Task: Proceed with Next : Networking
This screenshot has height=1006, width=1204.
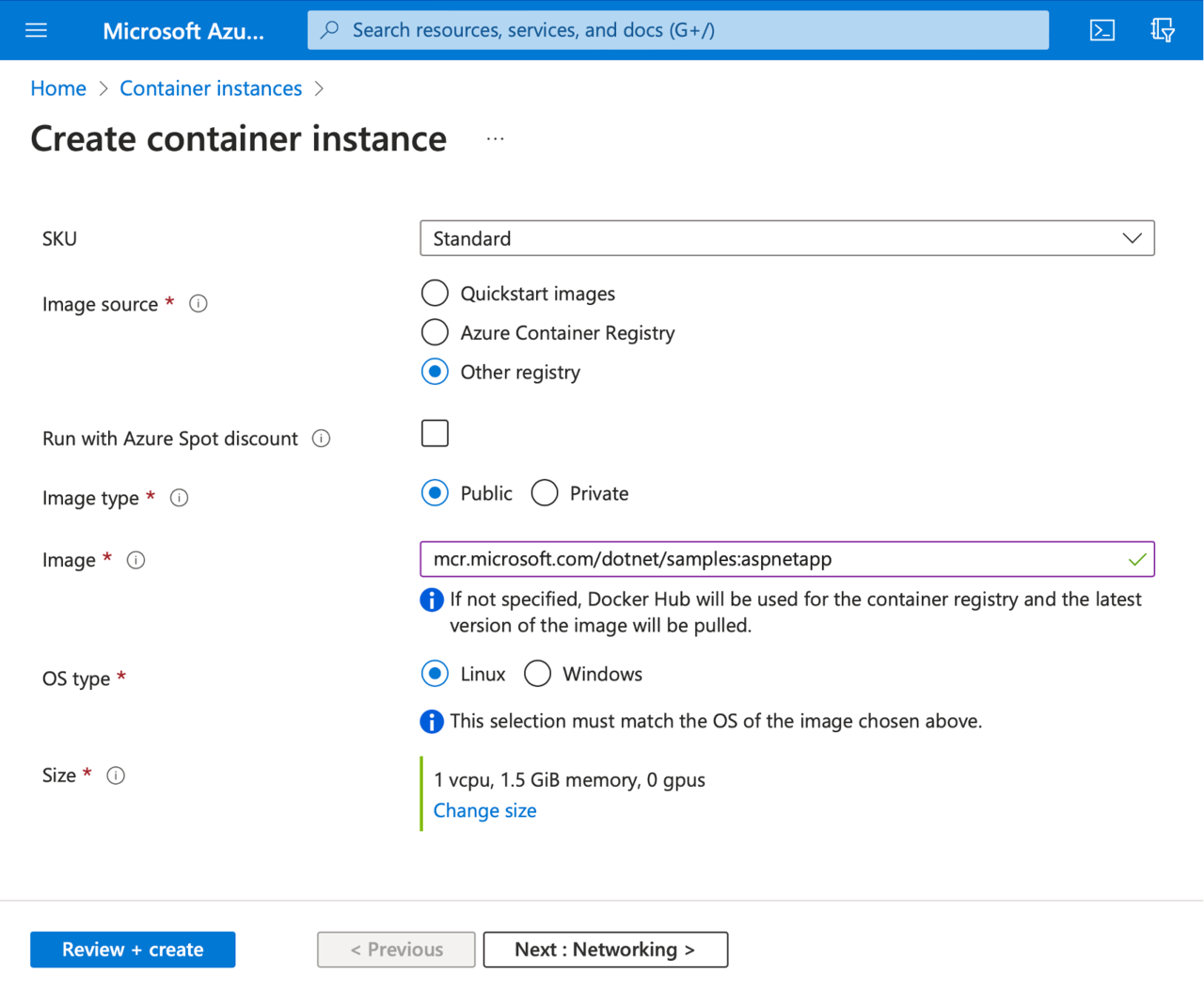Action: (605, 949)
